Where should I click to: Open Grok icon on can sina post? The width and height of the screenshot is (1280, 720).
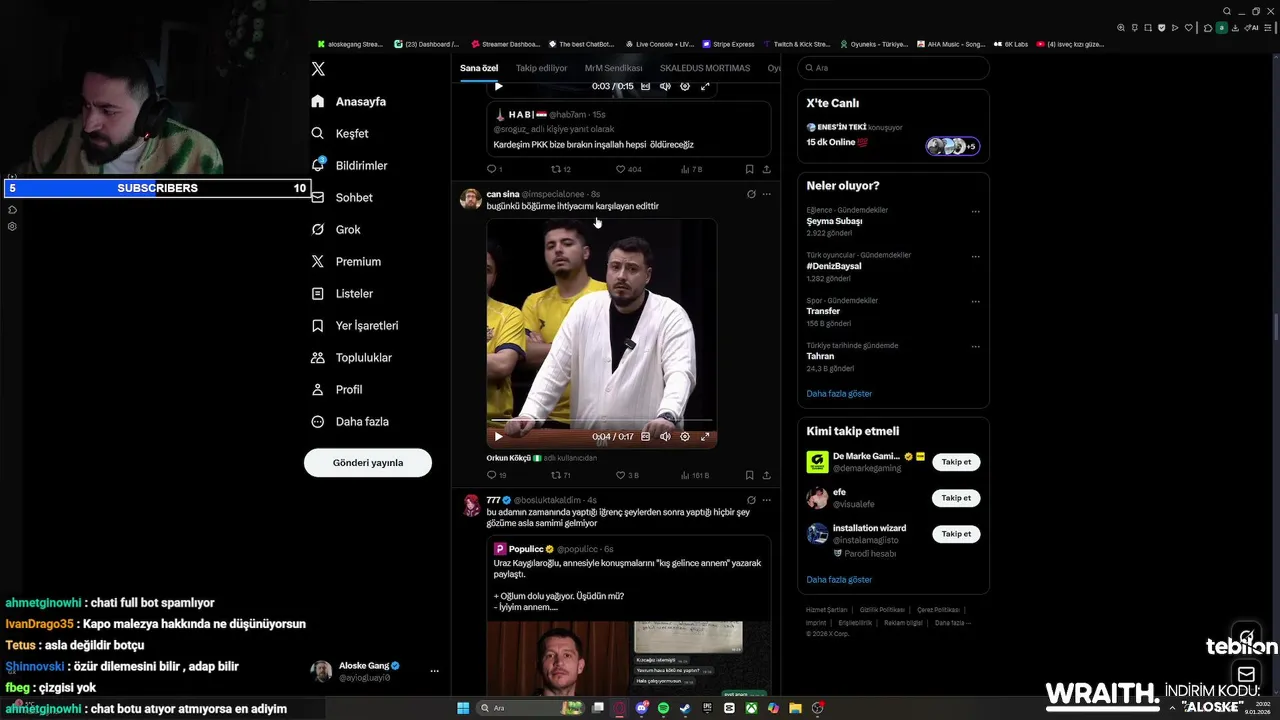(751, 194)
